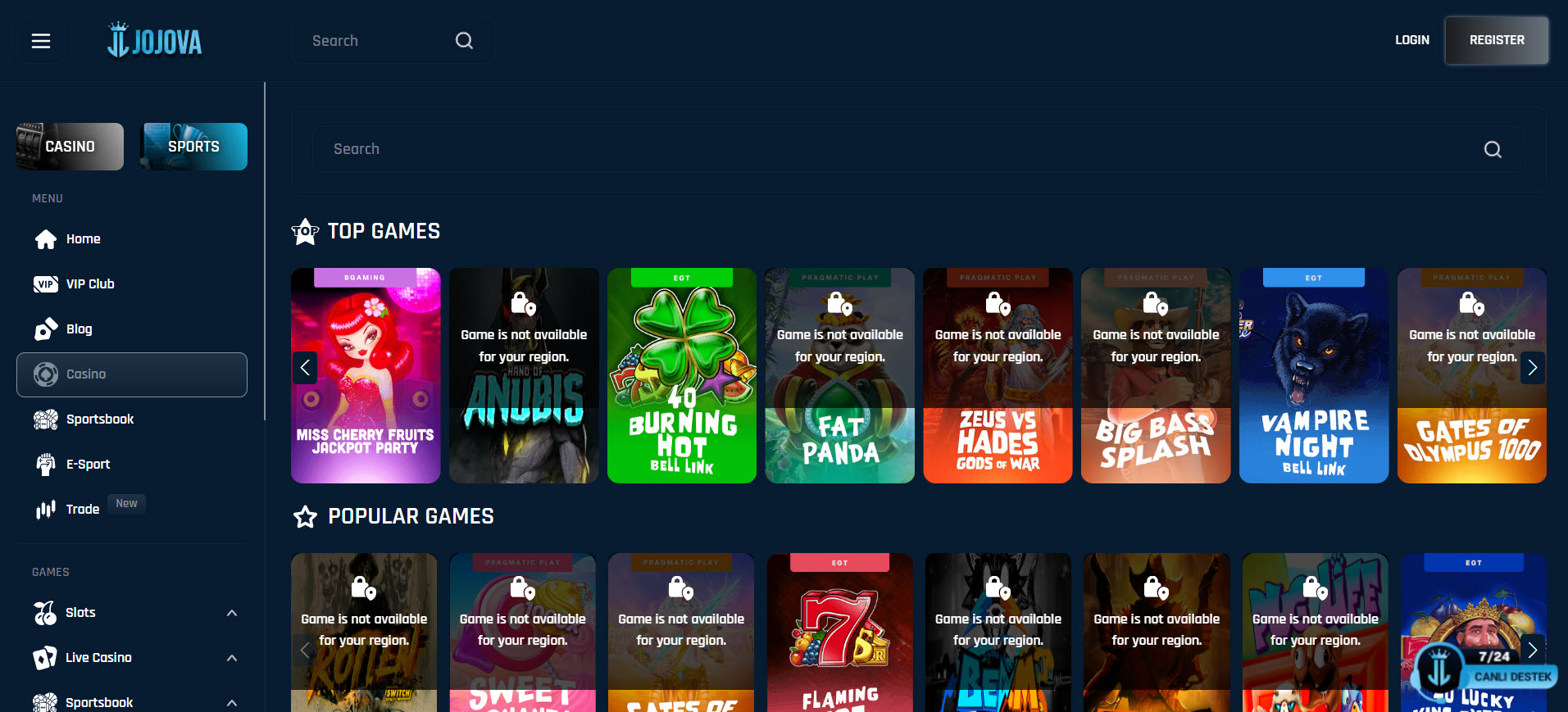Open VIP Club menu item
This screenshot has height=712, width=1568.
(x=132, y=284)
